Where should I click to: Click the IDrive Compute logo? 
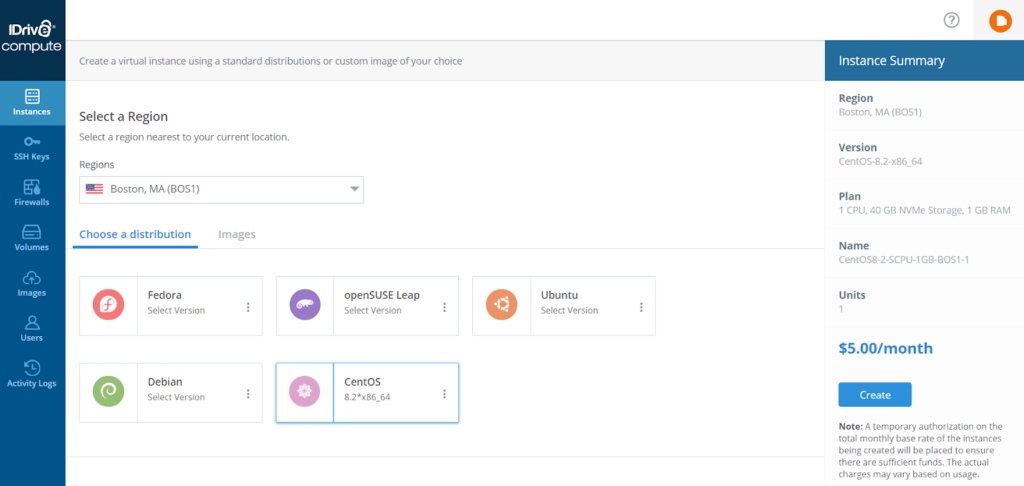pos(31,37)
